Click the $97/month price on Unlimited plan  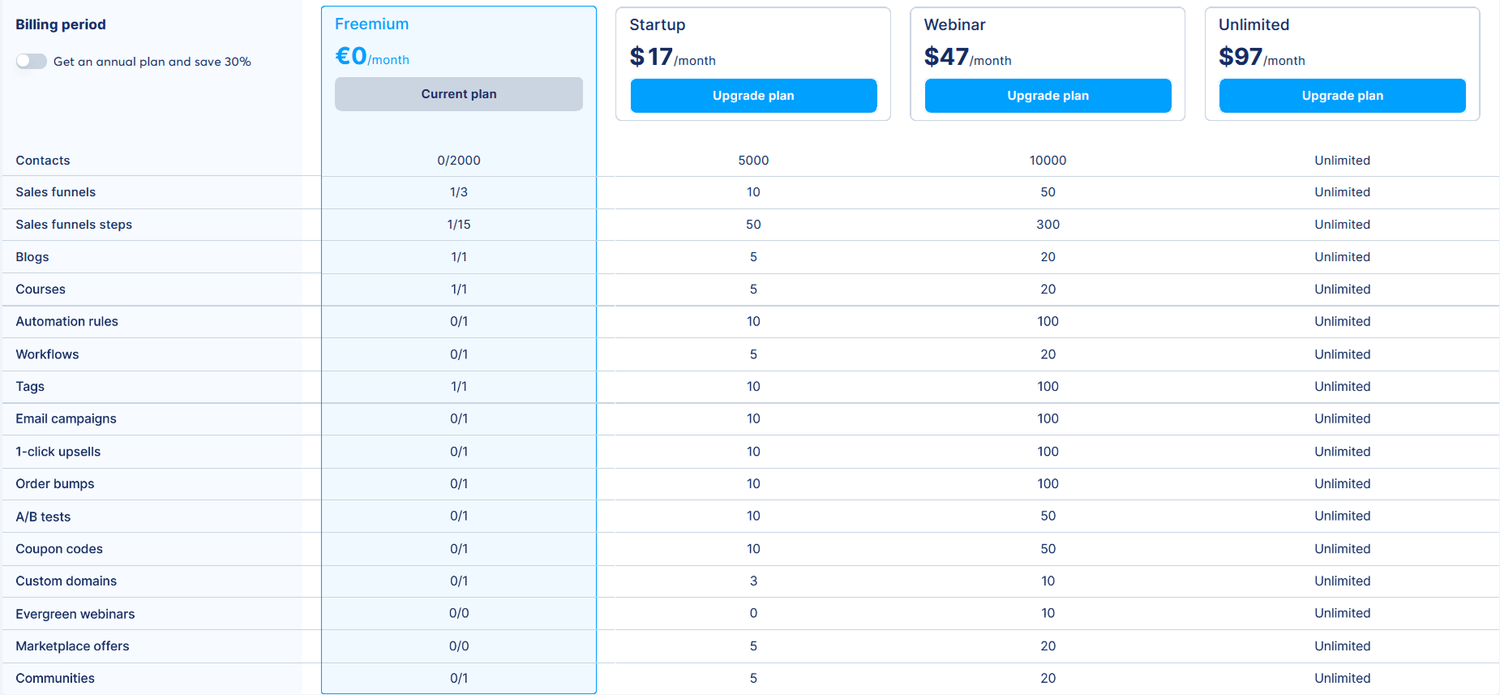pos(1262,56)
